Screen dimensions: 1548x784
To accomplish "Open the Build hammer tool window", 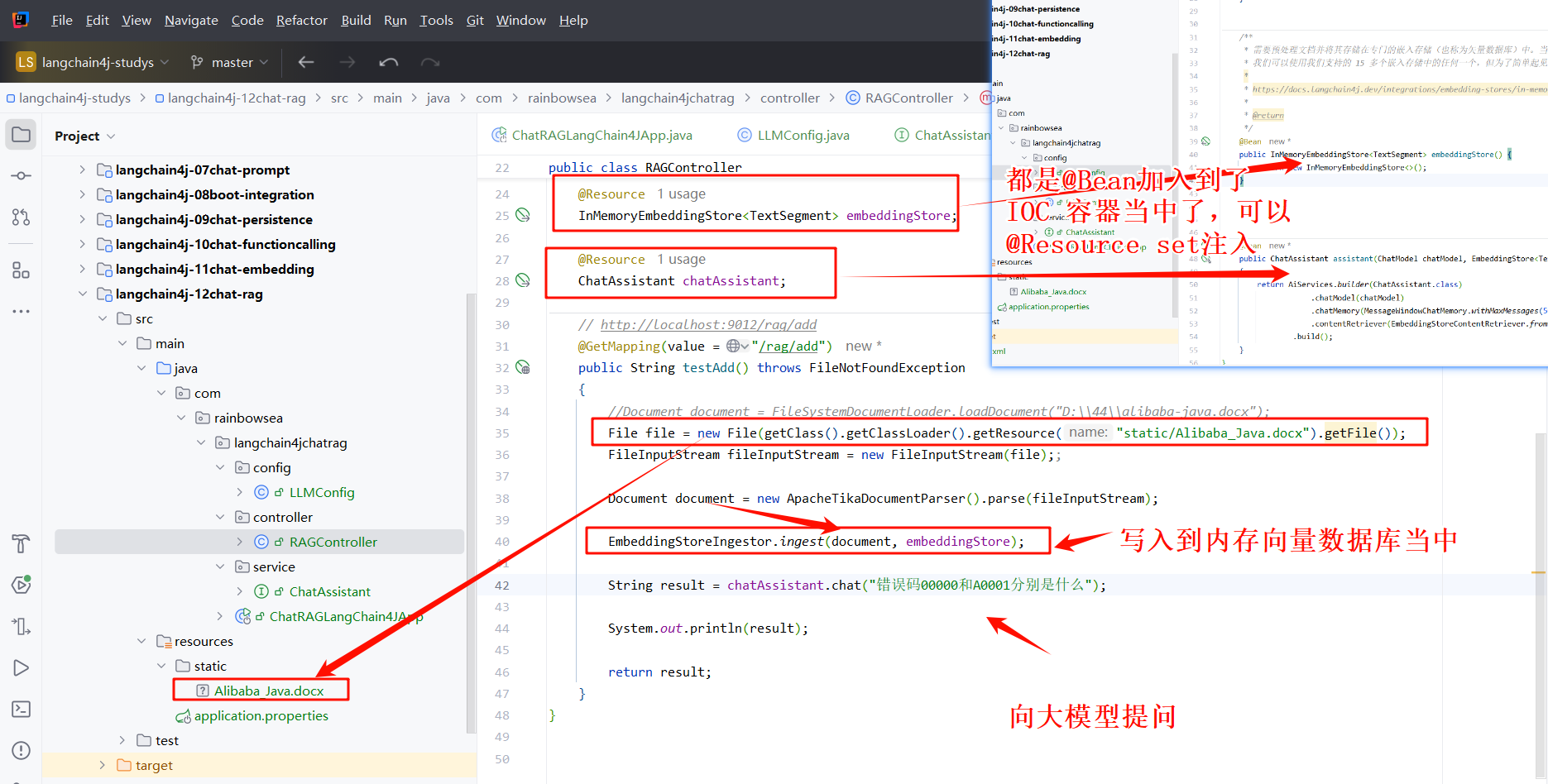I will pyautogui.click(x=21, y=543).
